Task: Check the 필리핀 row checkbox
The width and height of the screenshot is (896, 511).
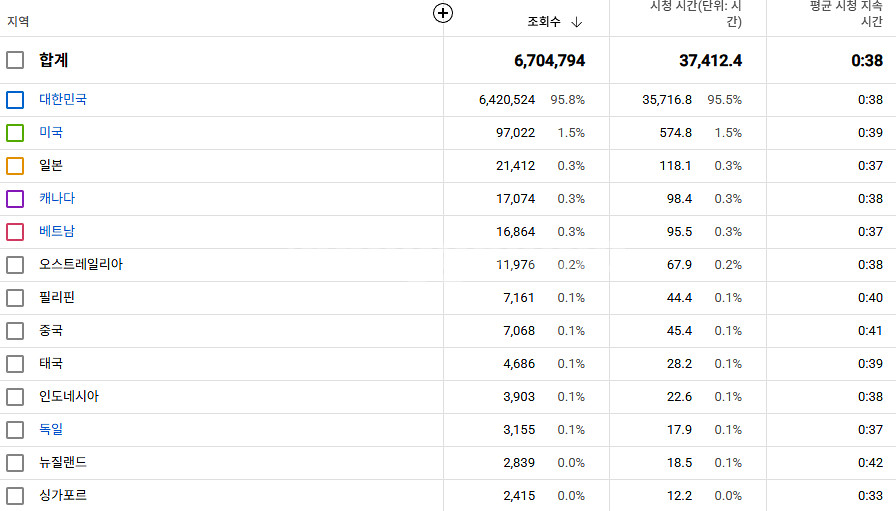Action: click(15, 298)
